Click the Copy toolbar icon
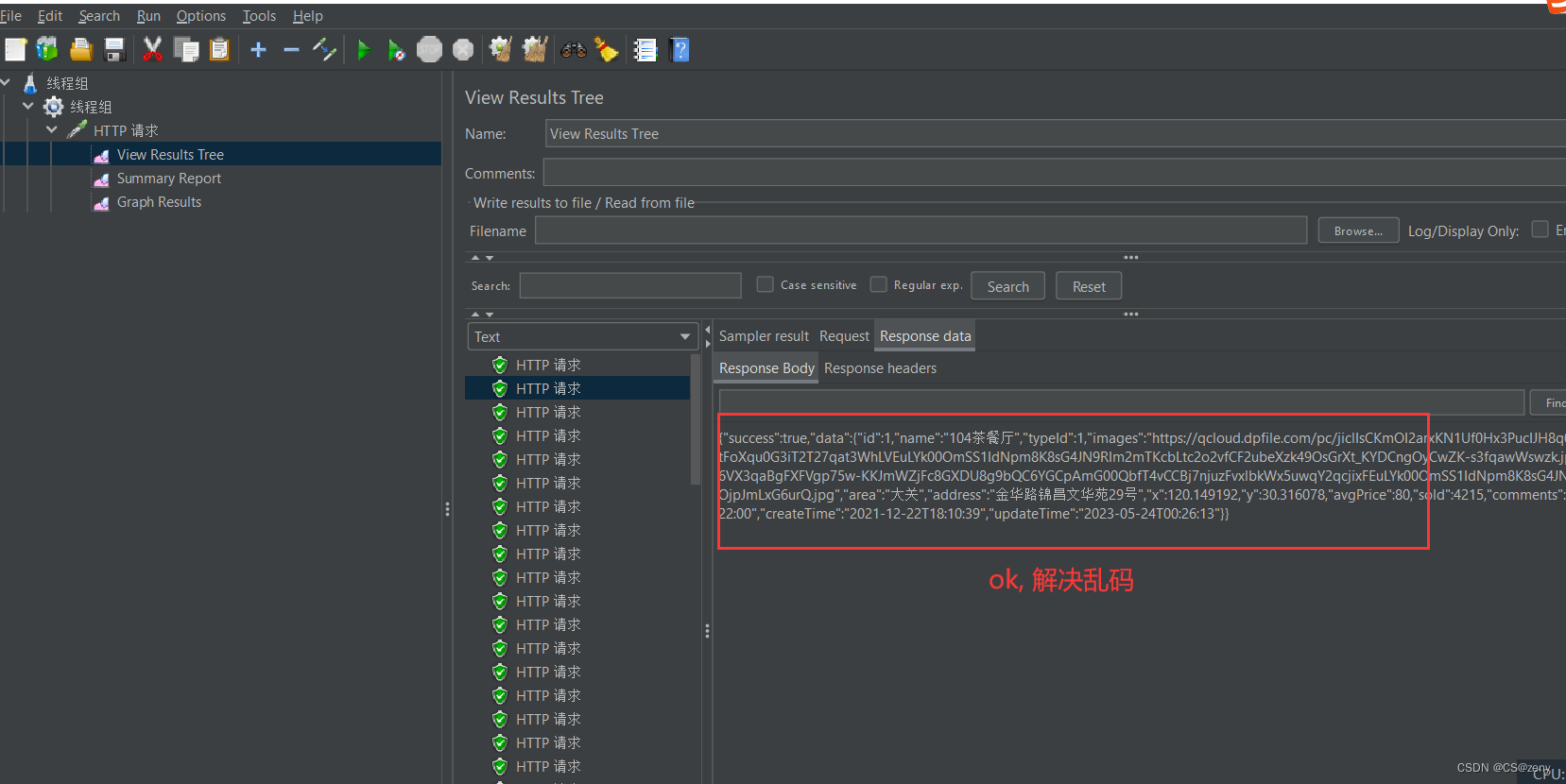The width and height of the screenshot is (1566, 784). [186, 49]
